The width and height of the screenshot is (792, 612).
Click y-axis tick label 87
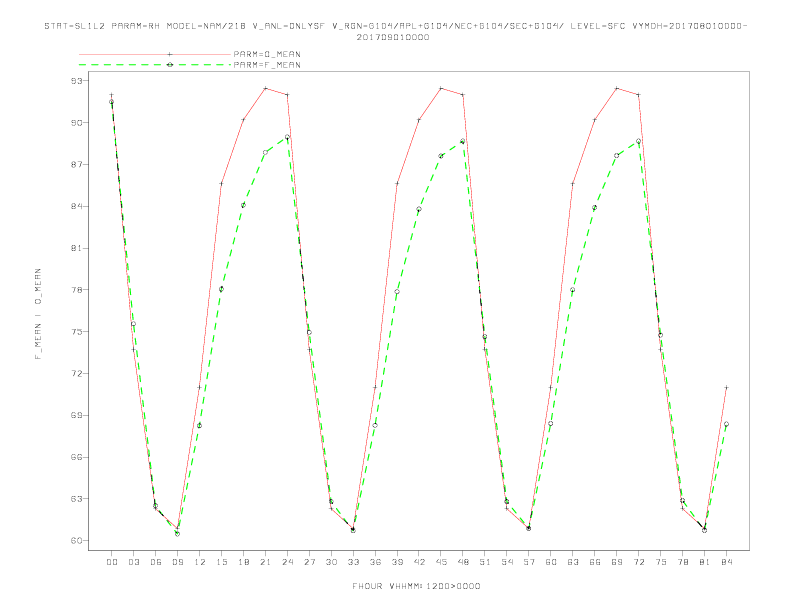[77, 165]
